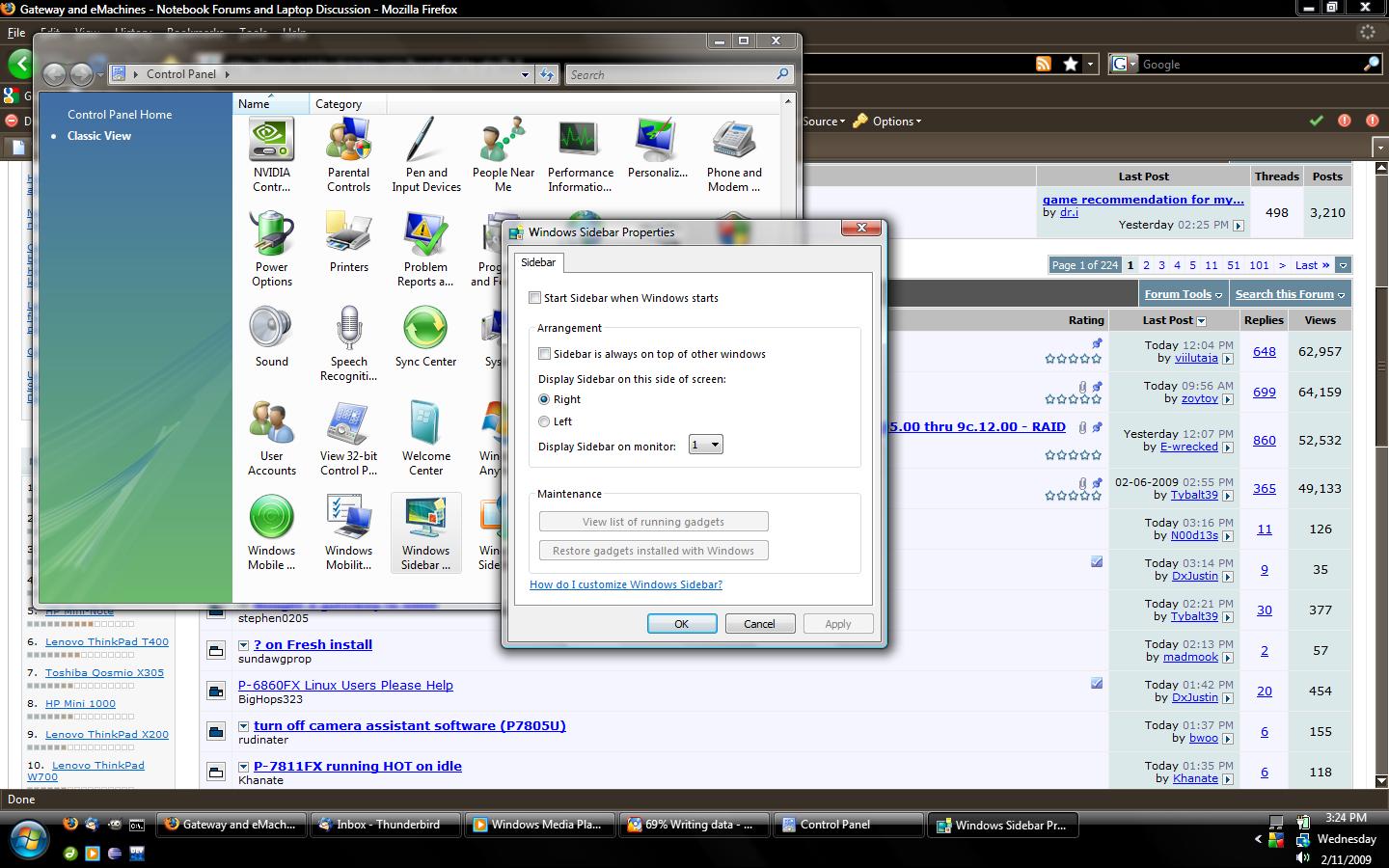Expand page navigation dropdown arrow
Screen dimensions: 1389x868
point(1343,265)
